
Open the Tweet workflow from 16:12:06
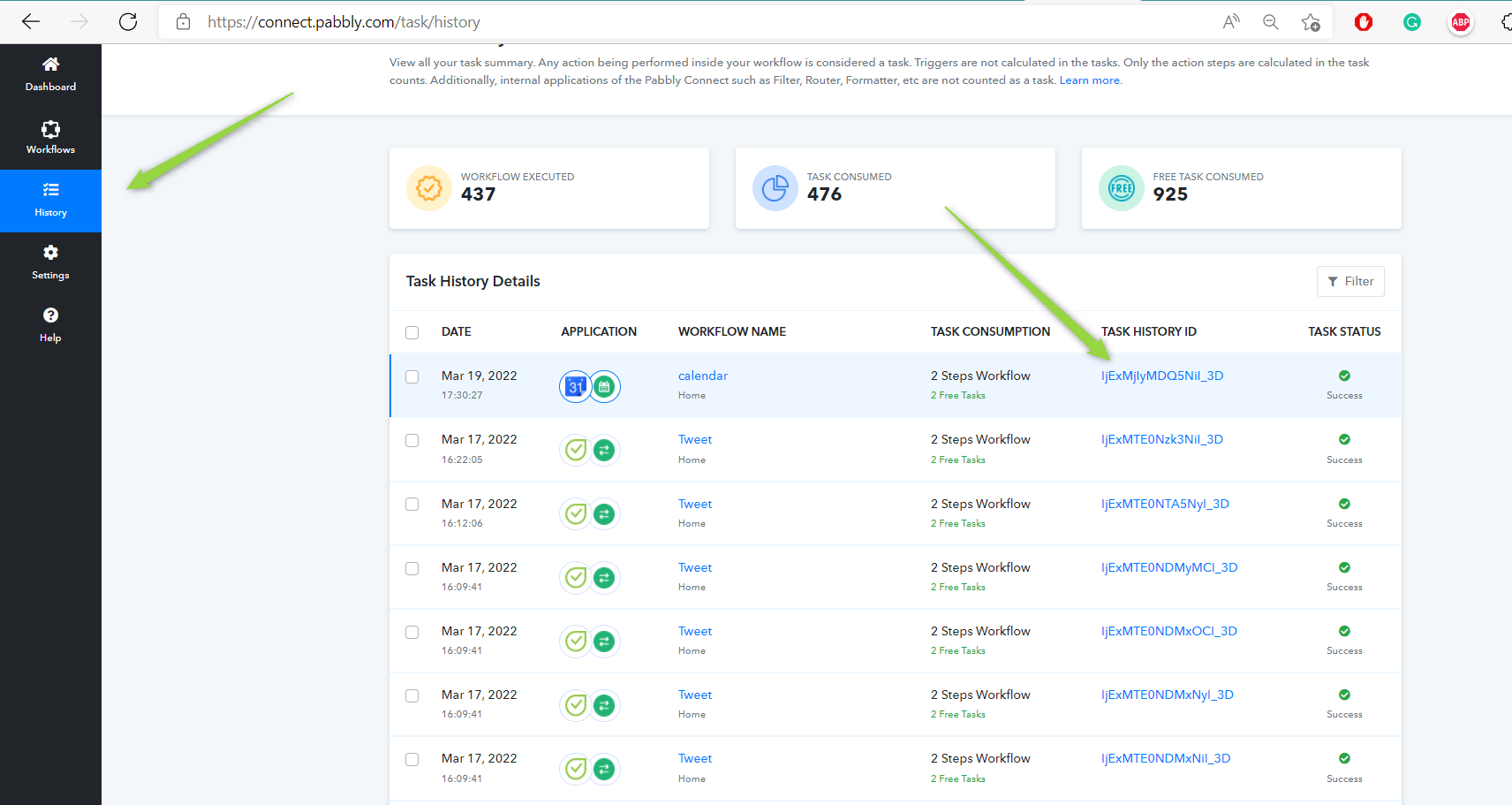tap(694, 504)
